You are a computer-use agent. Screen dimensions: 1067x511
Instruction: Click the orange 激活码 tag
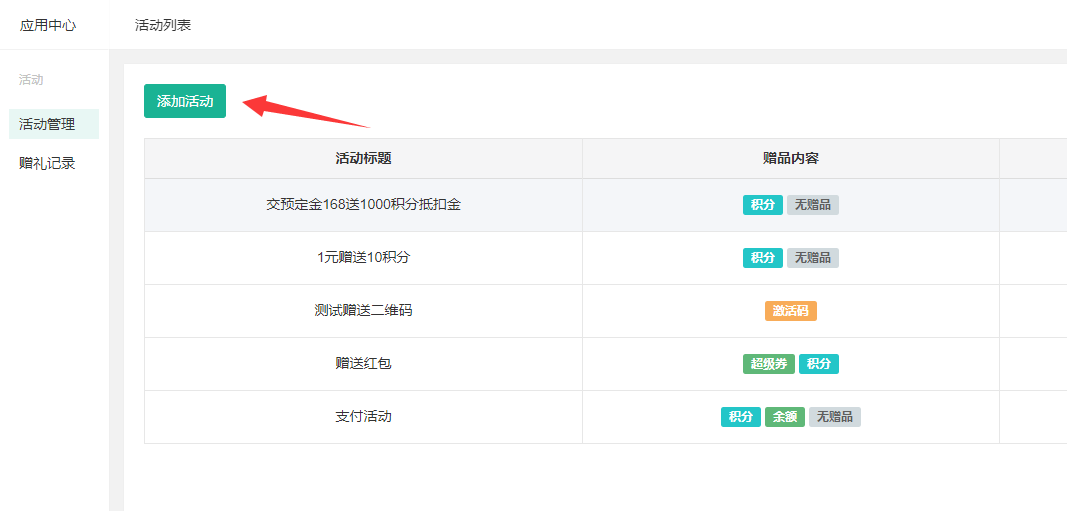[x=791, y=311]
